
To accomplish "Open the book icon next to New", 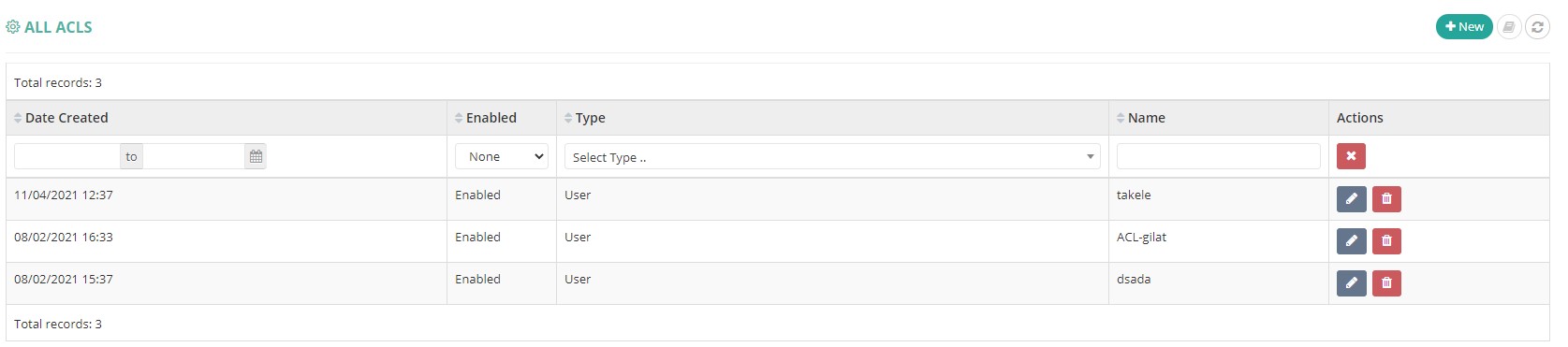I will pos(1509,27).
